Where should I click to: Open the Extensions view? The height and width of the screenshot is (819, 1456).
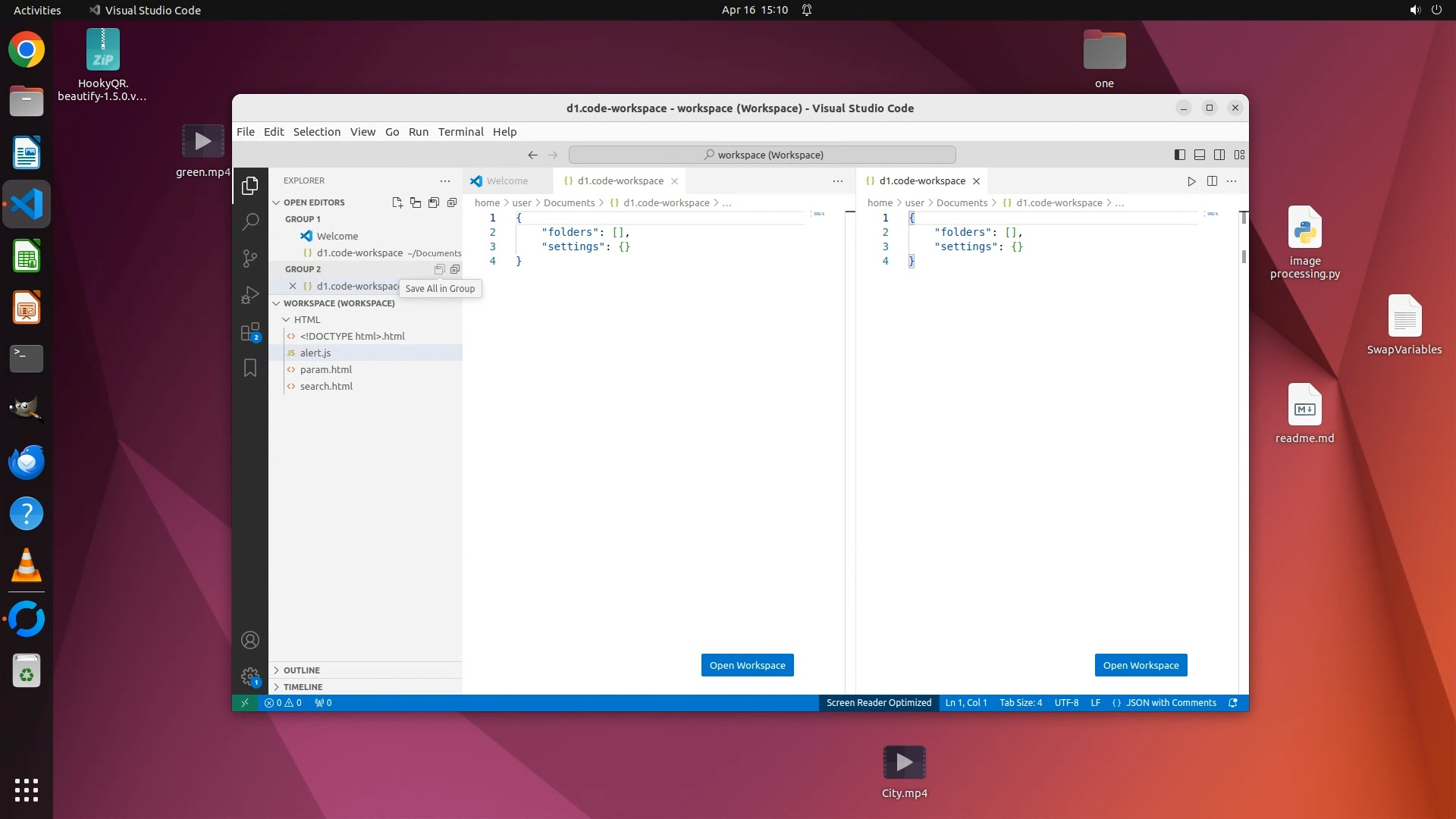point(250,332)
